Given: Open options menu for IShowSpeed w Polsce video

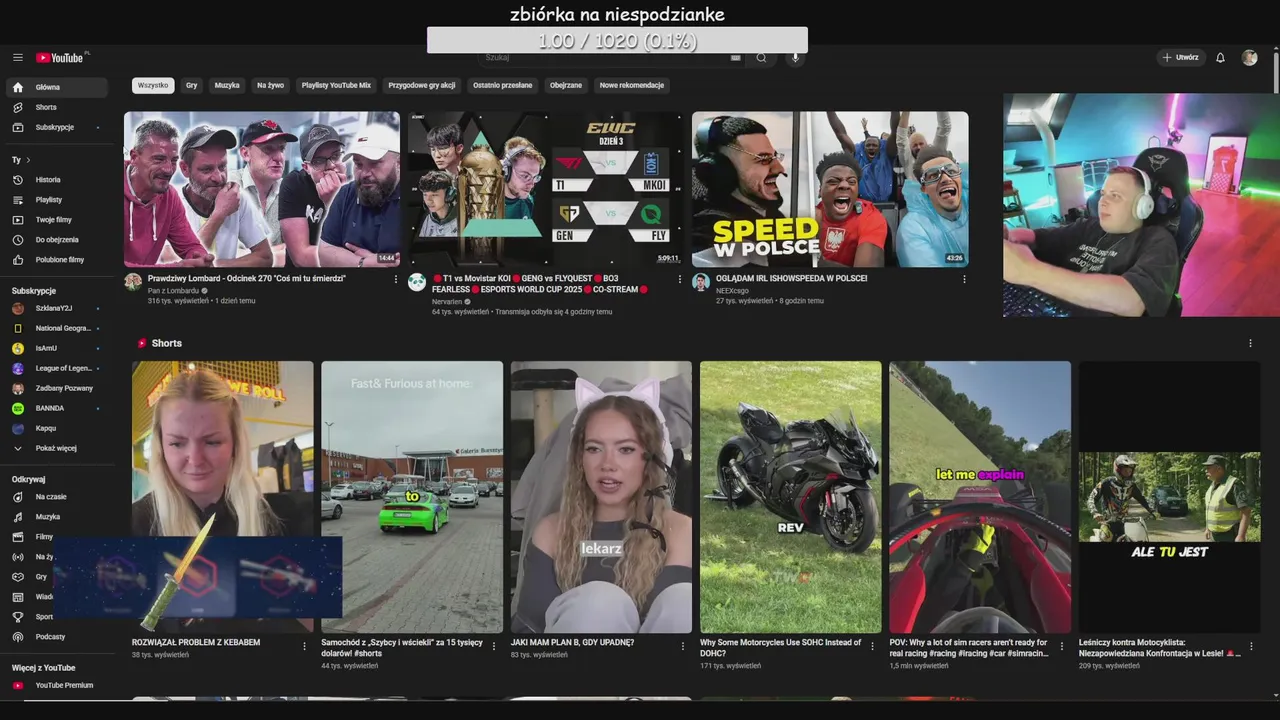Looking at the screenshot, I should click(964, 279).
